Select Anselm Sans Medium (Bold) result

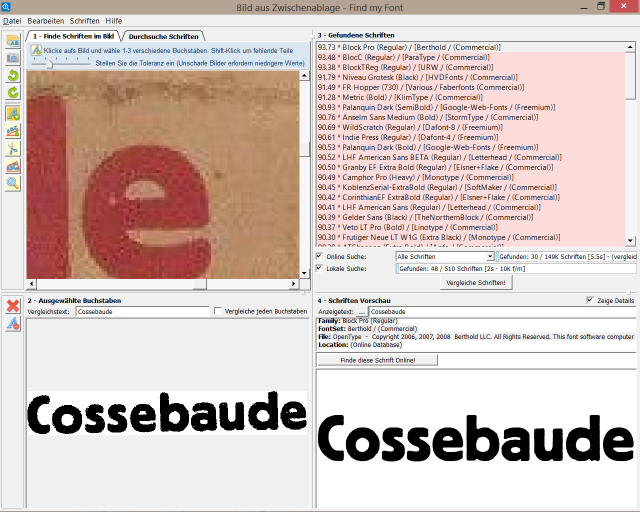click(x=471, y=117)
